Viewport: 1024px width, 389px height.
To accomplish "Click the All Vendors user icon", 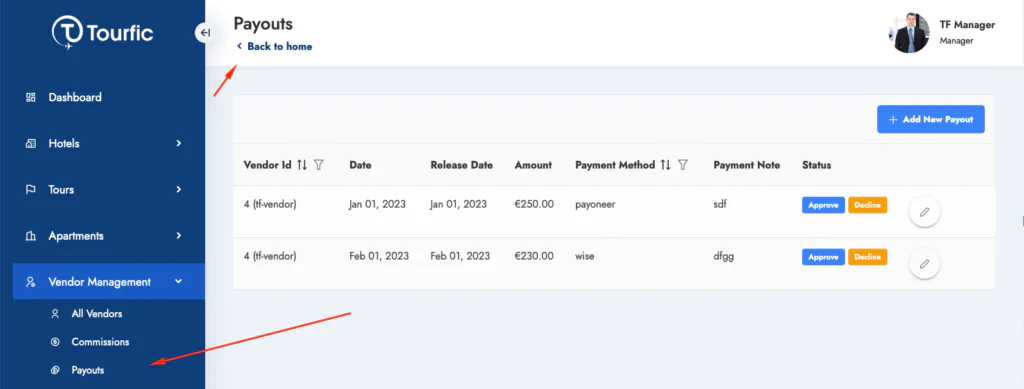I will [x=56, y=314].
